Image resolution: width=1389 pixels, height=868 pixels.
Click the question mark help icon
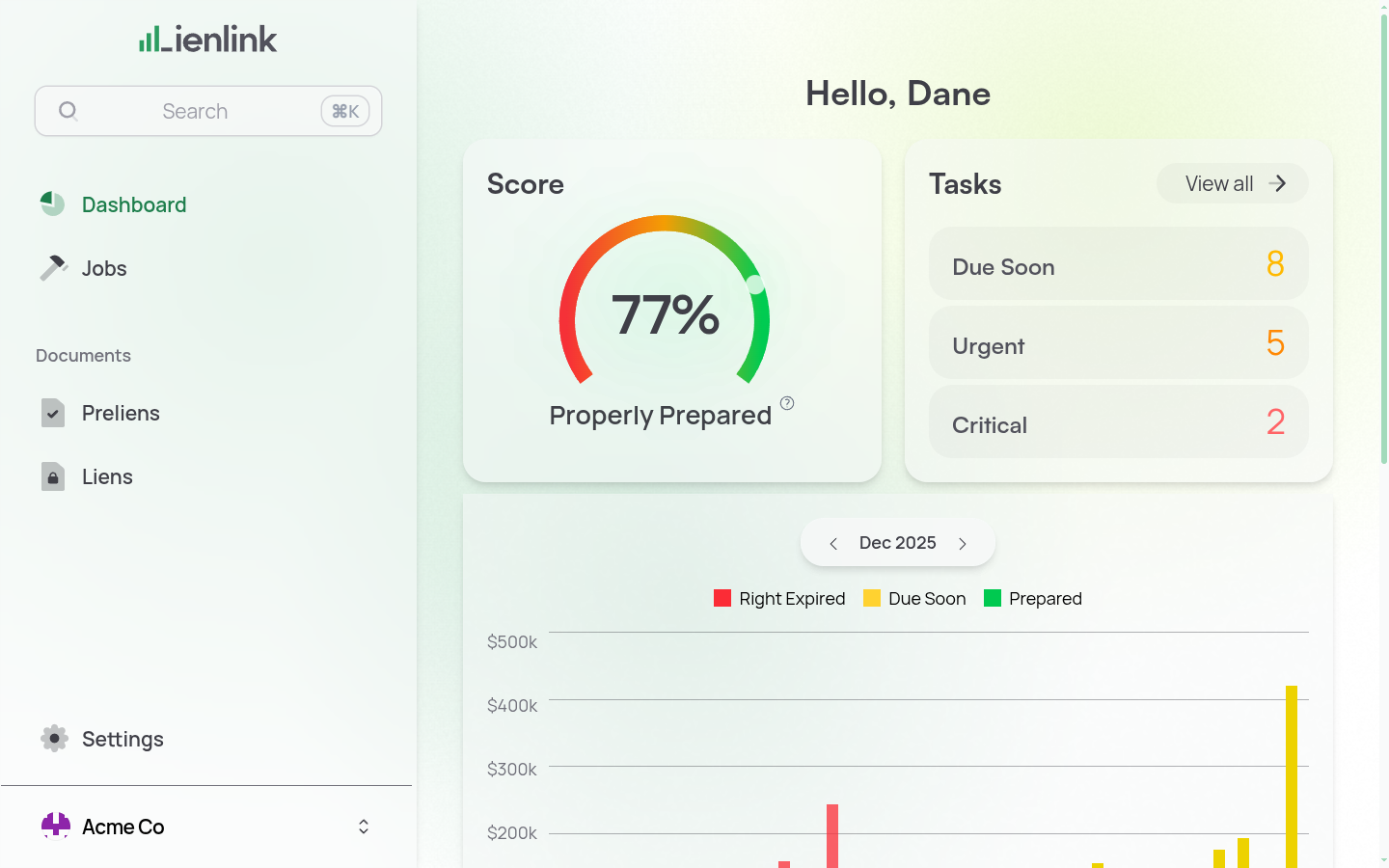(787, 403)
